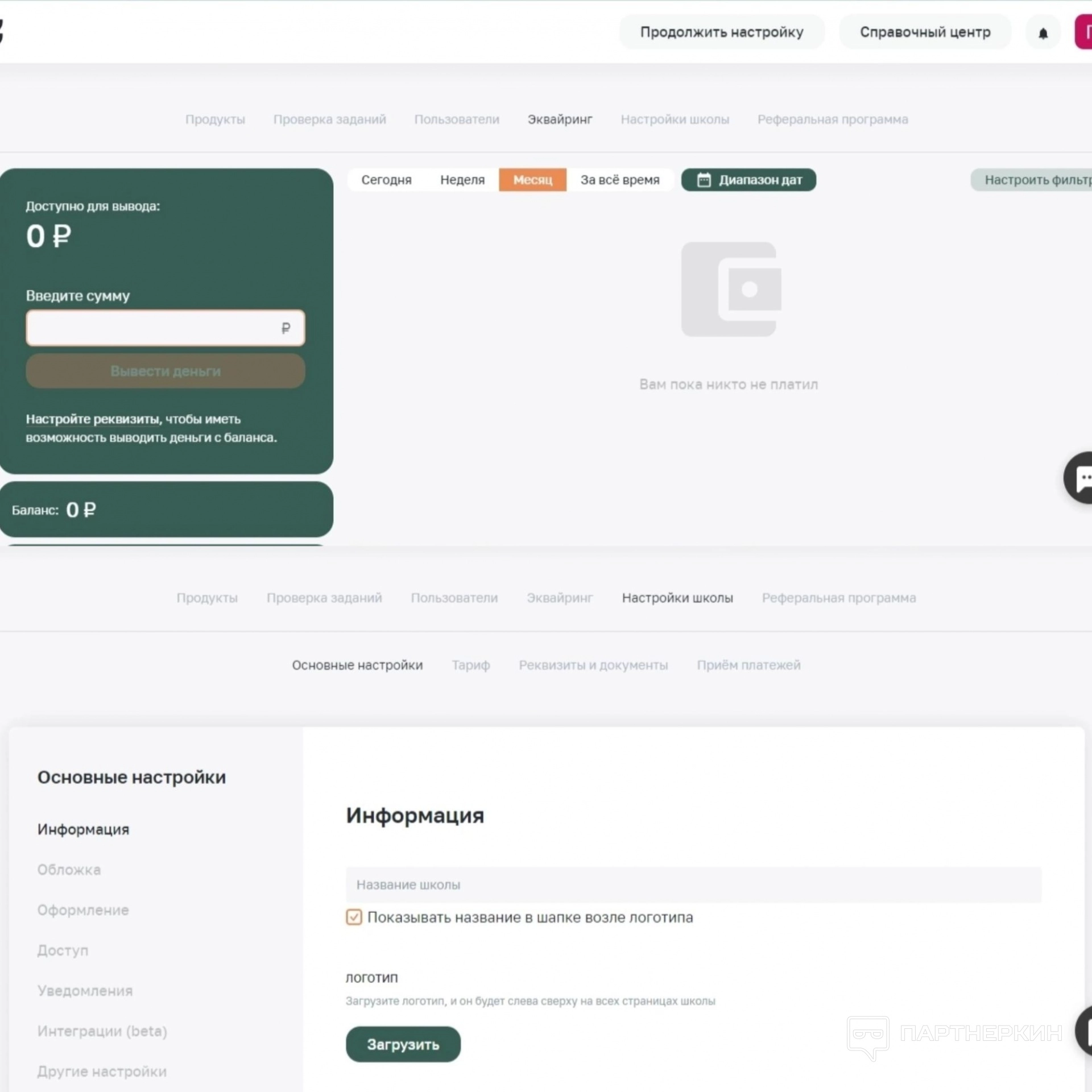Click the pink profile avatar icon
Screen dimensions: 1092x1092
[1083, 32]
